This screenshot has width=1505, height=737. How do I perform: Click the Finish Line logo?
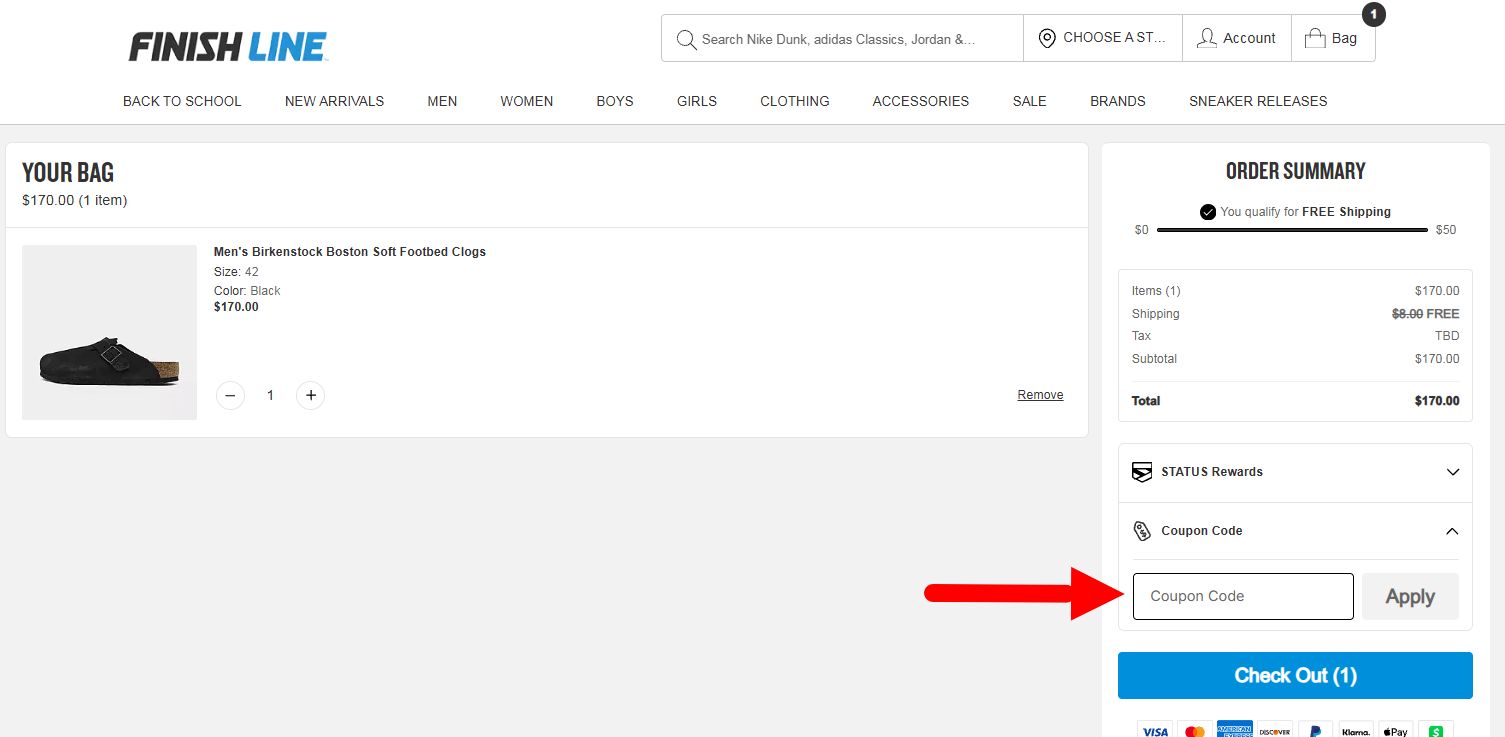[x=228, y=47]
